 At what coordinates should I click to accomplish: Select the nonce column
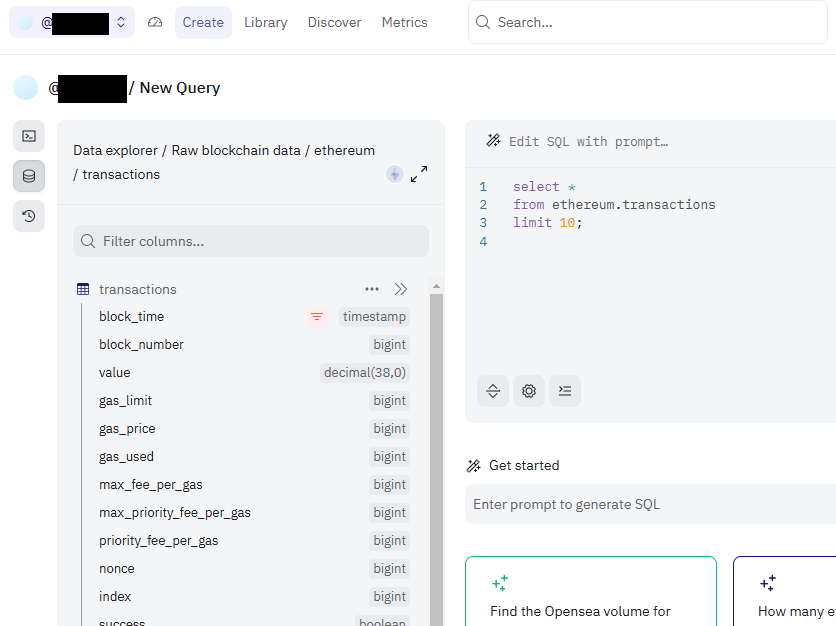point(116,569)
